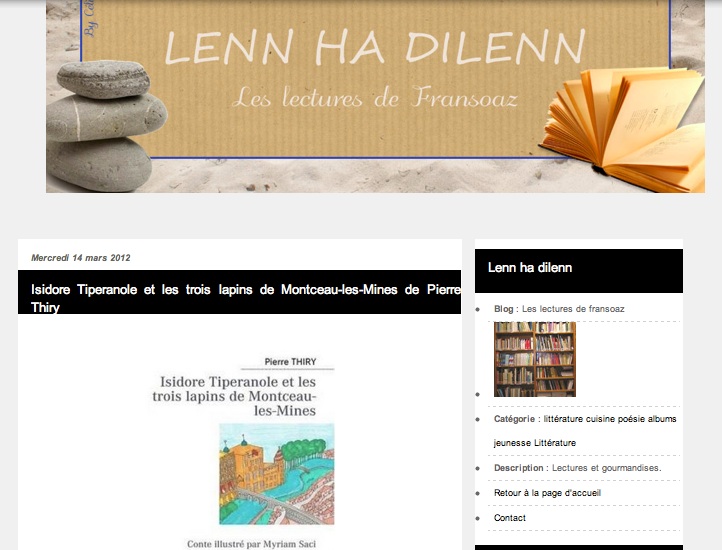Open the Contact link in sidebar
Image resolution: width=722 pixels, height=550 pixels.
click(x=509, y=518)
